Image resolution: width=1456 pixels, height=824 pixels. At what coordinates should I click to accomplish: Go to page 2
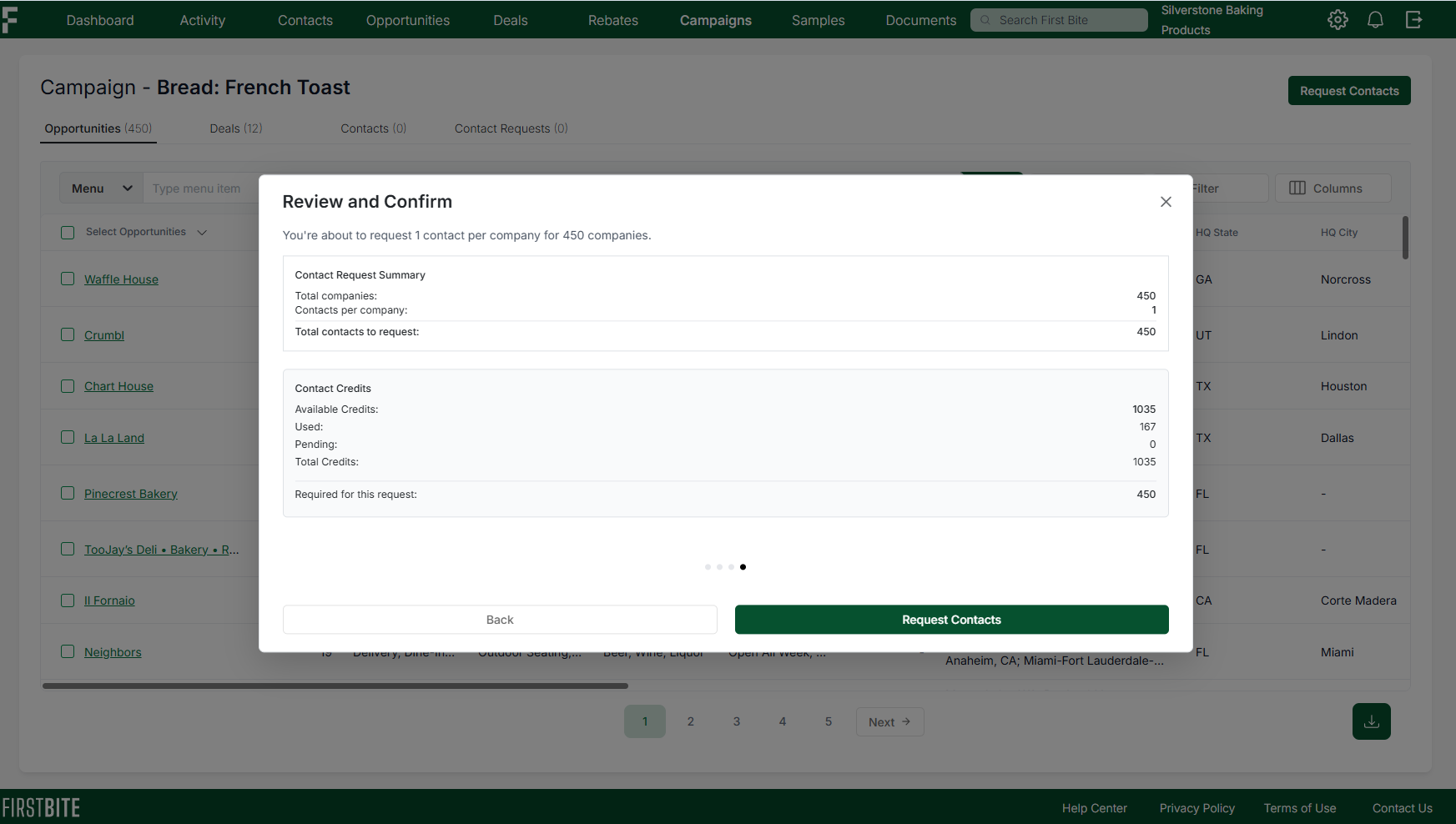(x=691, y=721)
